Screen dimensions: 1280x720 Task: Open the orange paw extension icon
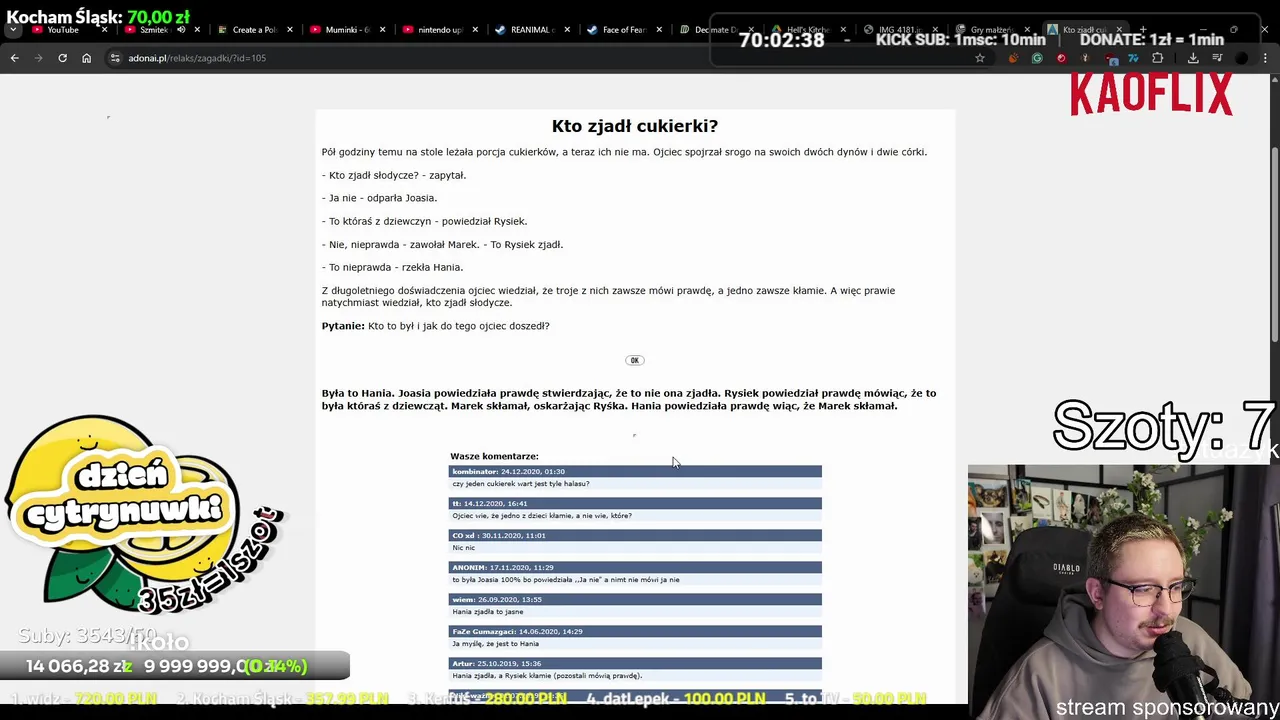(1013, 58)
